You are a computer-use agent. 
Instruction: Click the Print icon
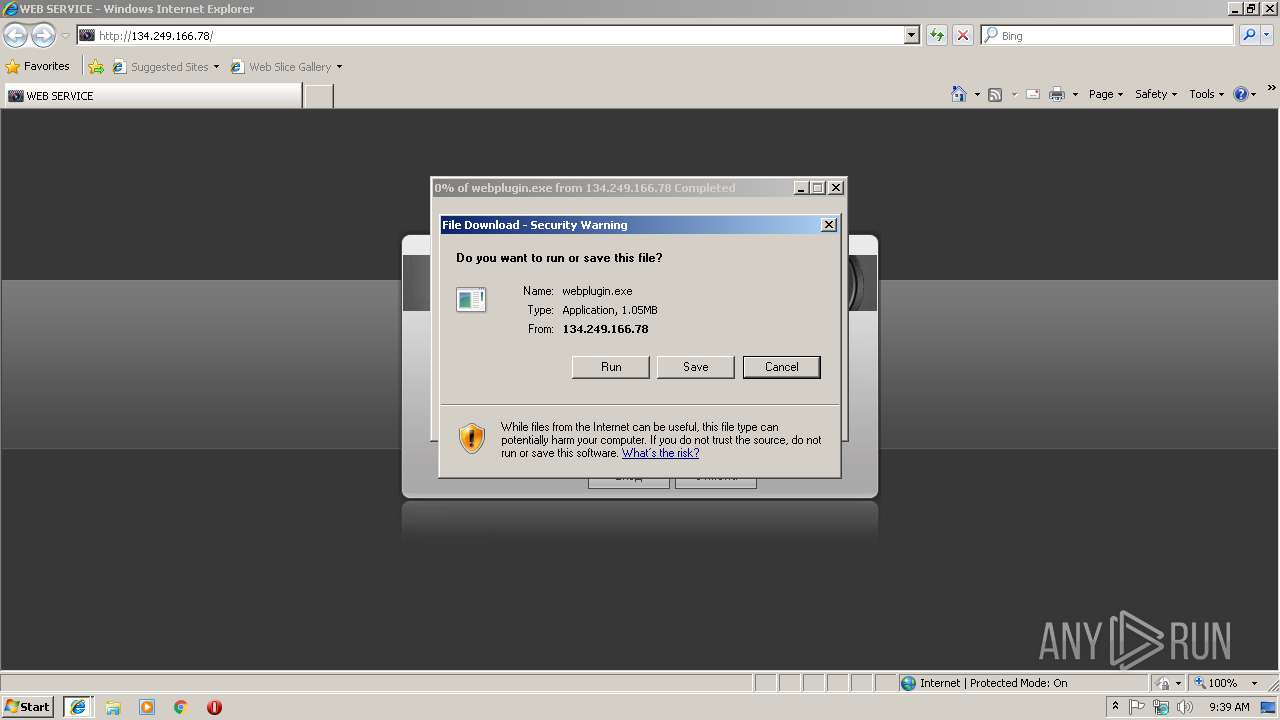pyautogui.click(x=1057, y=94)
